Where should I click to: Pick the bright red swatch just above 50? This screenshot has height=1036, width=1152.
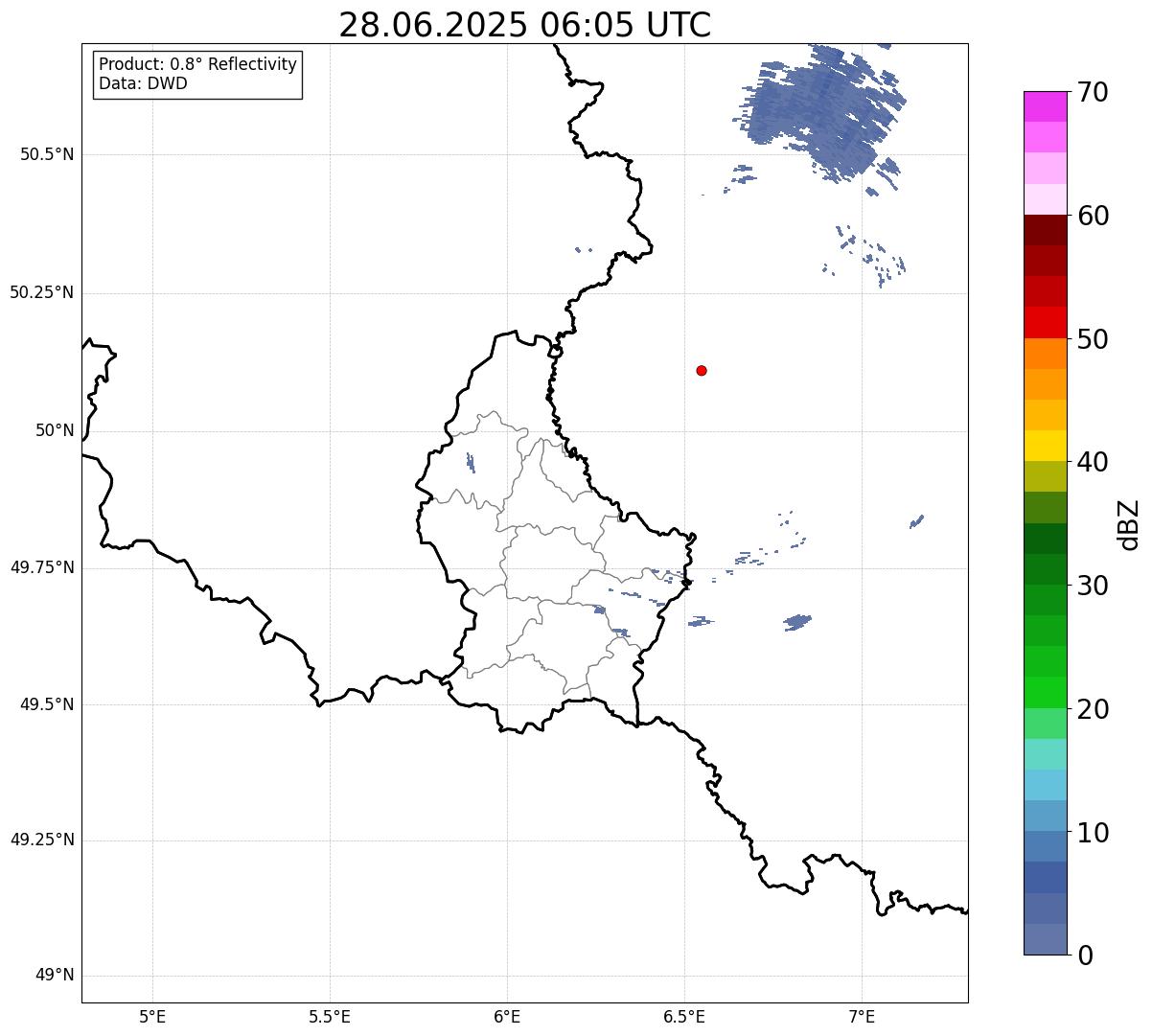click(1045, 323)
